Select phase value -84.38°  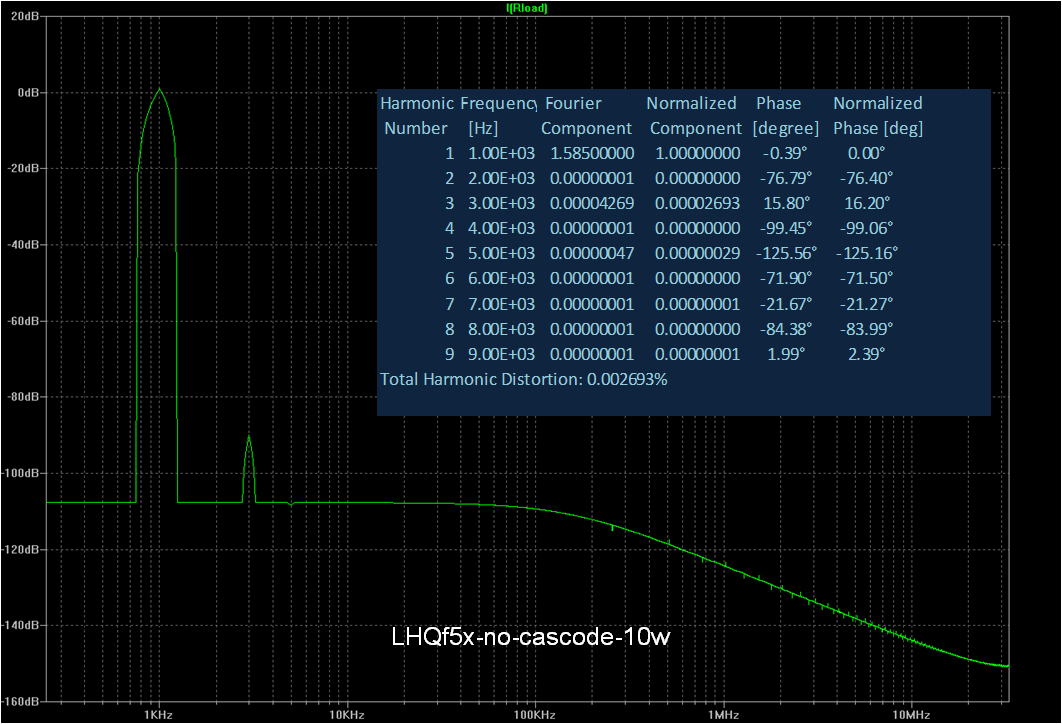point(786,330)
